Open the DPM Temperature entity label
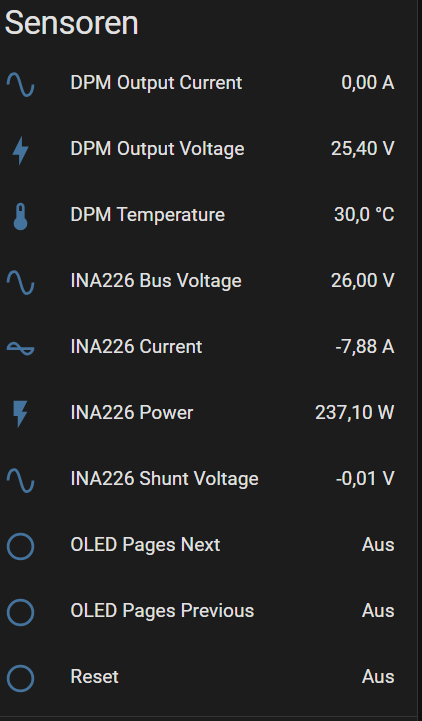Image resolution: width=422 pixels, height=721 pixels. click(x=148, y=215)
